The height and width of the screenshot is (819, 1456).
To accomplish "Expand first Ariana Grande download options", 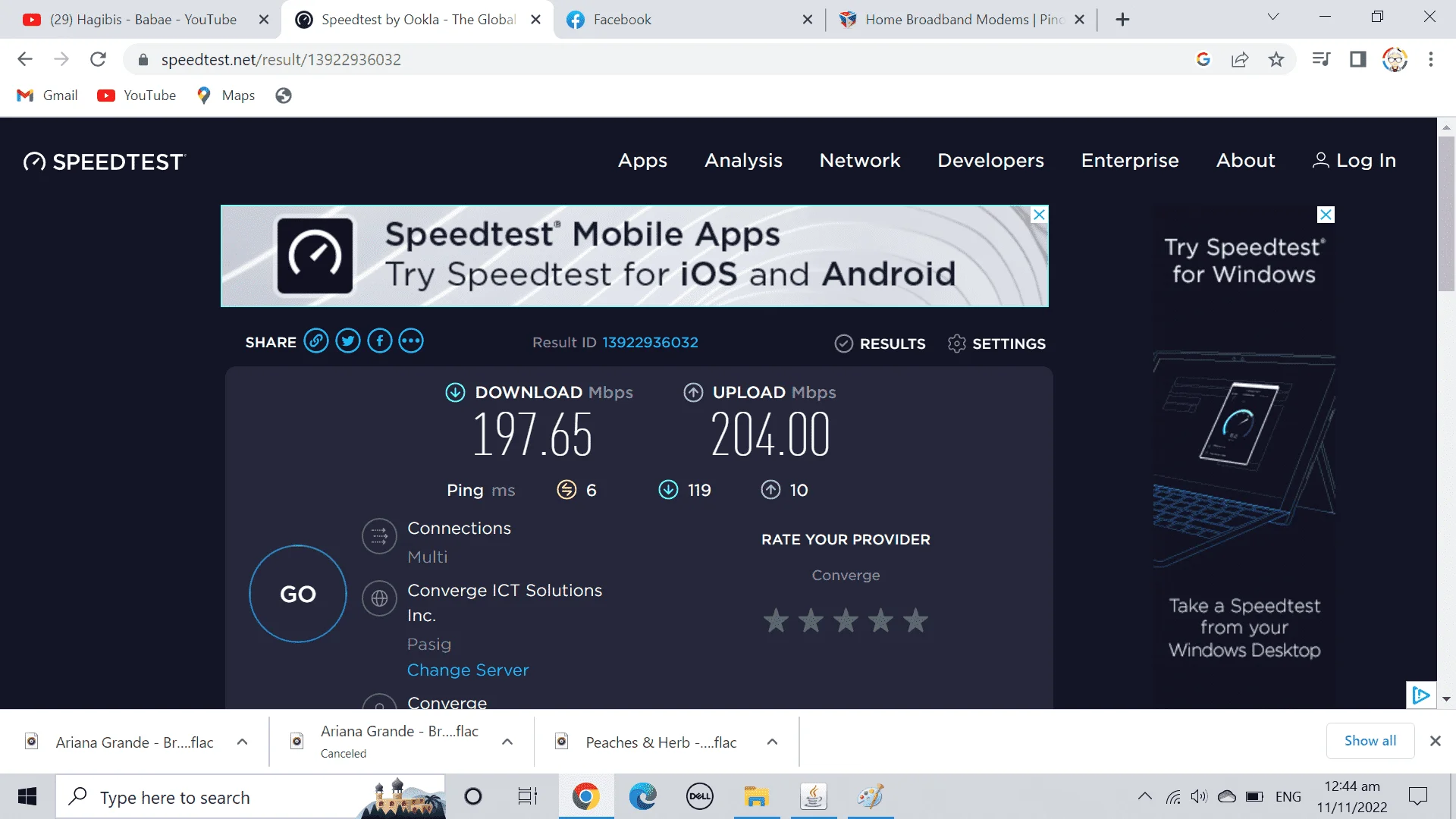I will [242, 742].
